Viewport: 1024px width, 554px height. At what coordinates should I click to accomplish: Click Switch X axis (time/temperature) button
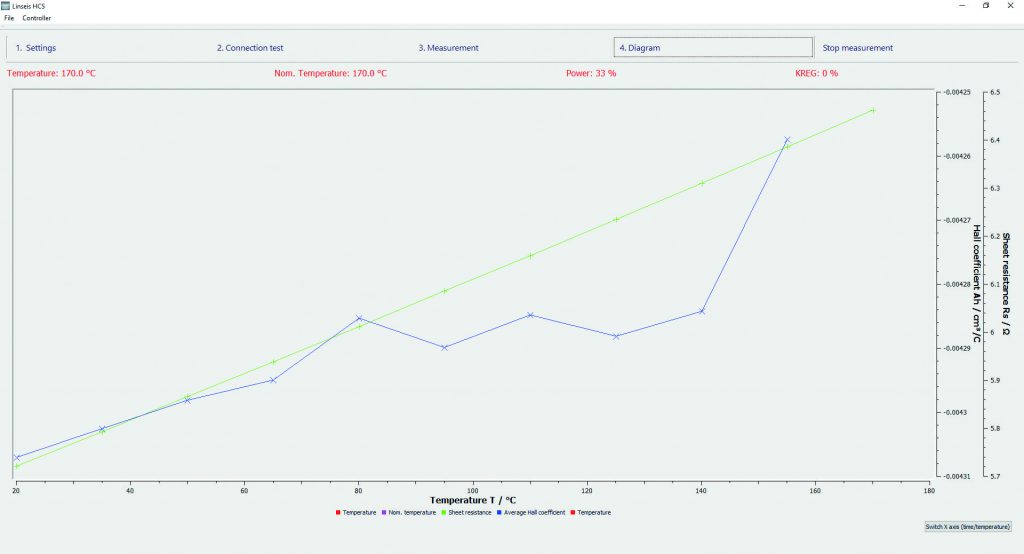pos(966,526)
